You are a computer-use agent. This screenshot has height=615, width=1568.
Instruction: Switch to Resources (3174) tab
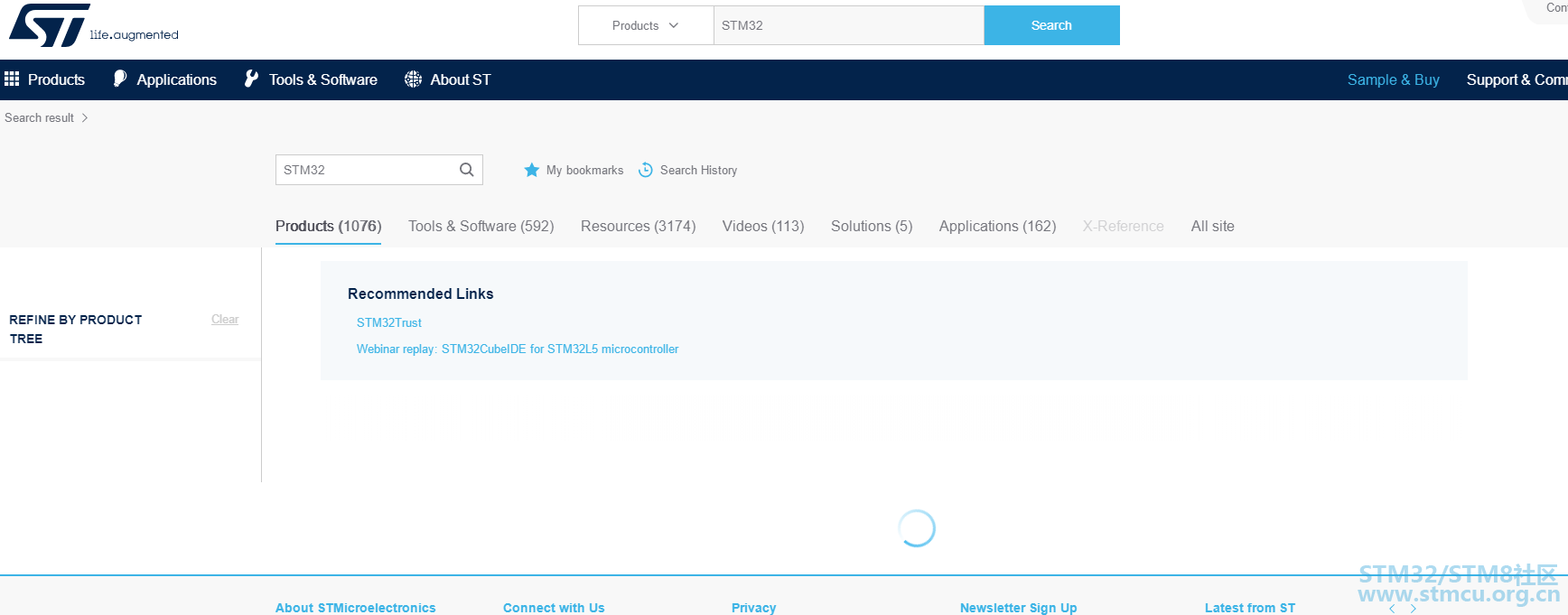pos(638,226)
